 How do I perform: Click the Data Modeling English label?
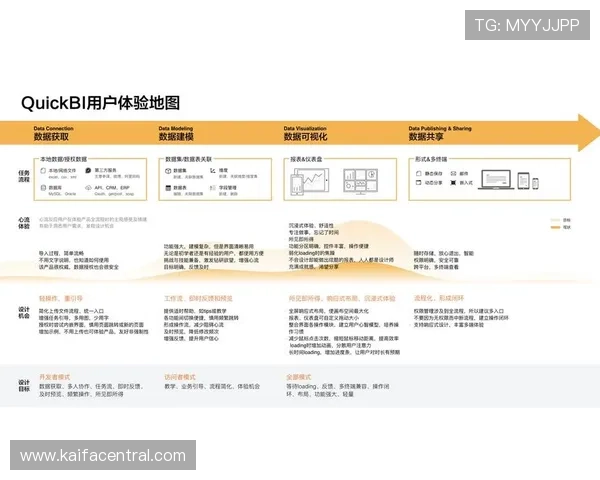[x=176, y=129]
